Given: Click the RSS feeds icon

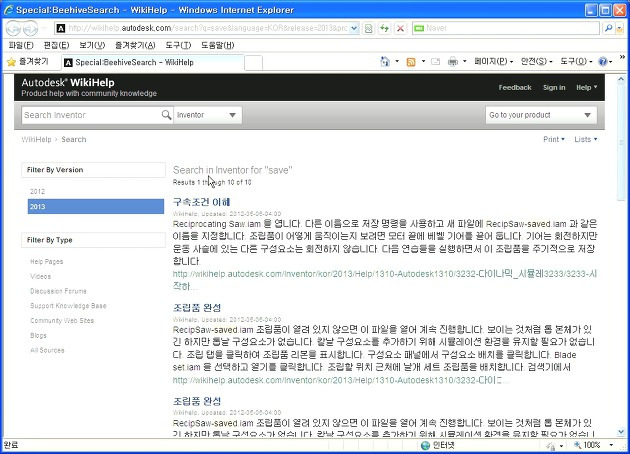Looking at the screenshot, I should [411, 62].
